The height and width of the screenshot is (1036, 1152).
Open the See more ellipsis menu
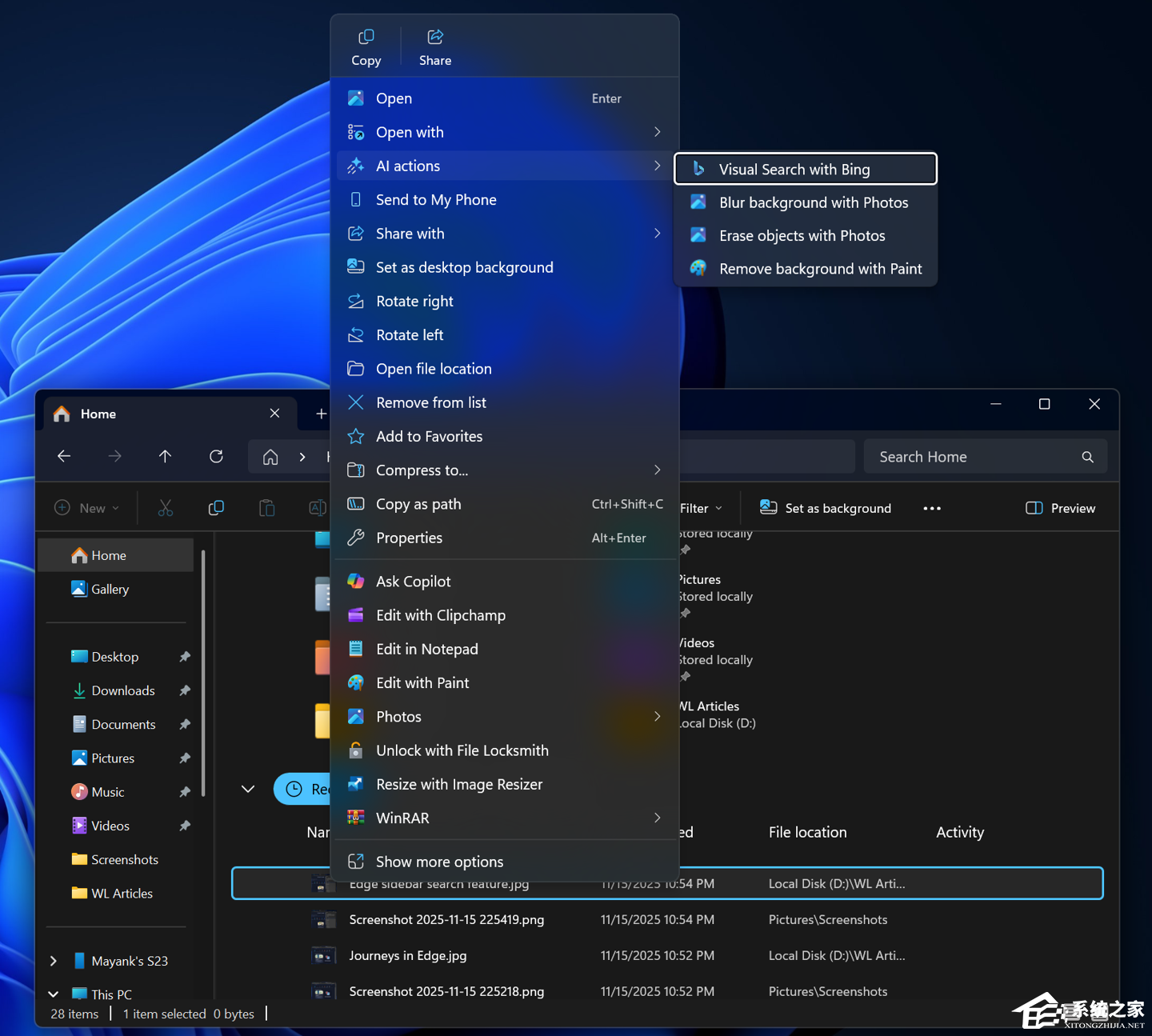932,508
